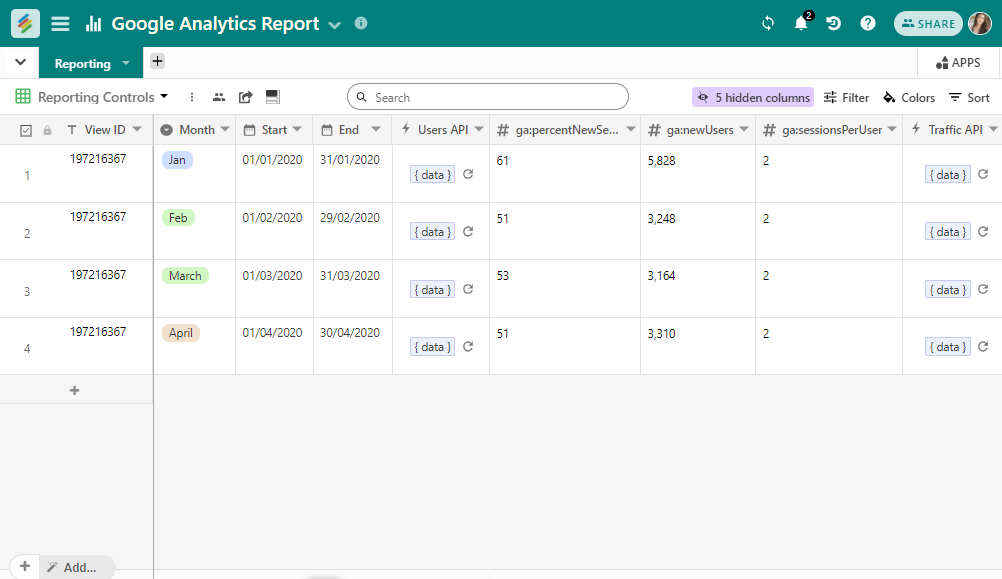Image resolution: width=1002 pixels, height=579 pixels.
Task: Click bottom-left add plus button
Action: (24, 566)
